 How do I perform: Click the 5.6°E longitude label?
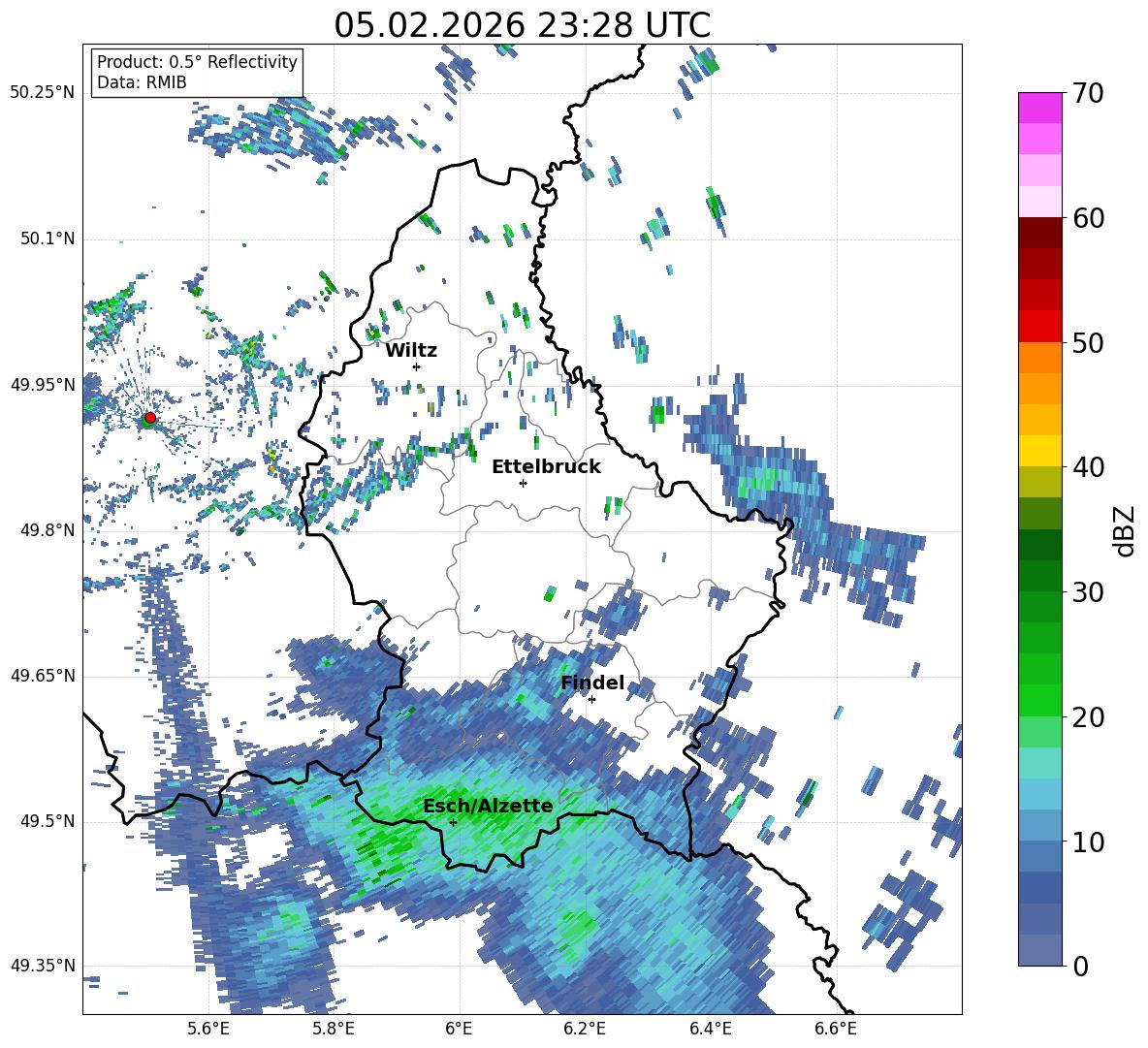[x=207, y=1030]
